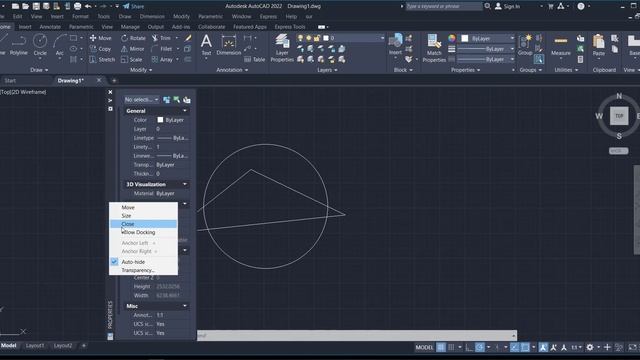Screen dimensions: 640x360
Task: Select the Polyline tool
Action: [x=18, y=44]
